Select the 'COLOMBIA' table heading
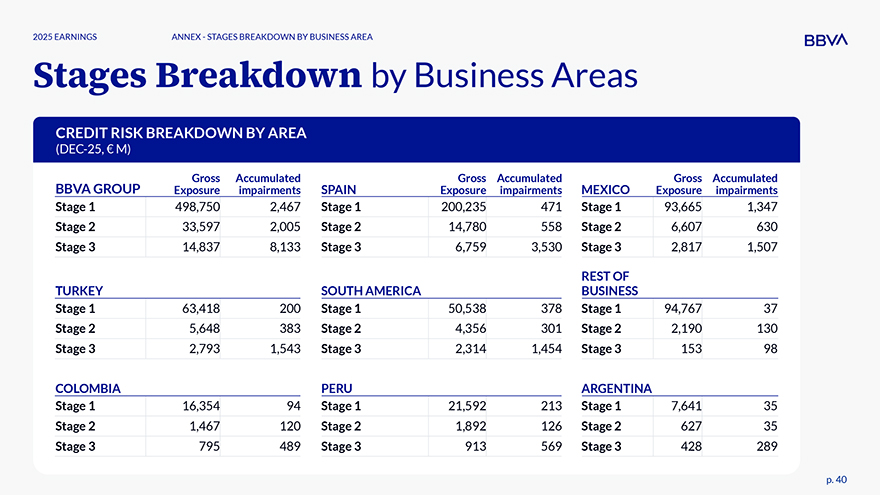The width and height of the screenshot is (880, 495). (88, 388)
